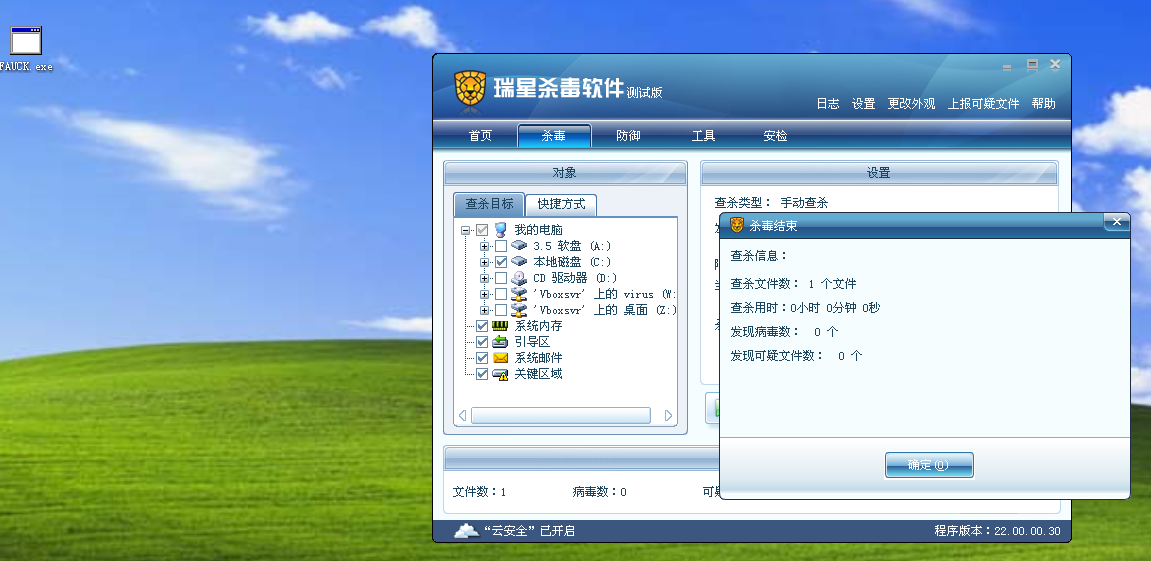Image resolution: width=1151 pixels, height=561 pixels.
Task: Check the CD 驱动器 (D:) checkbox
Action: click(501, 278)
